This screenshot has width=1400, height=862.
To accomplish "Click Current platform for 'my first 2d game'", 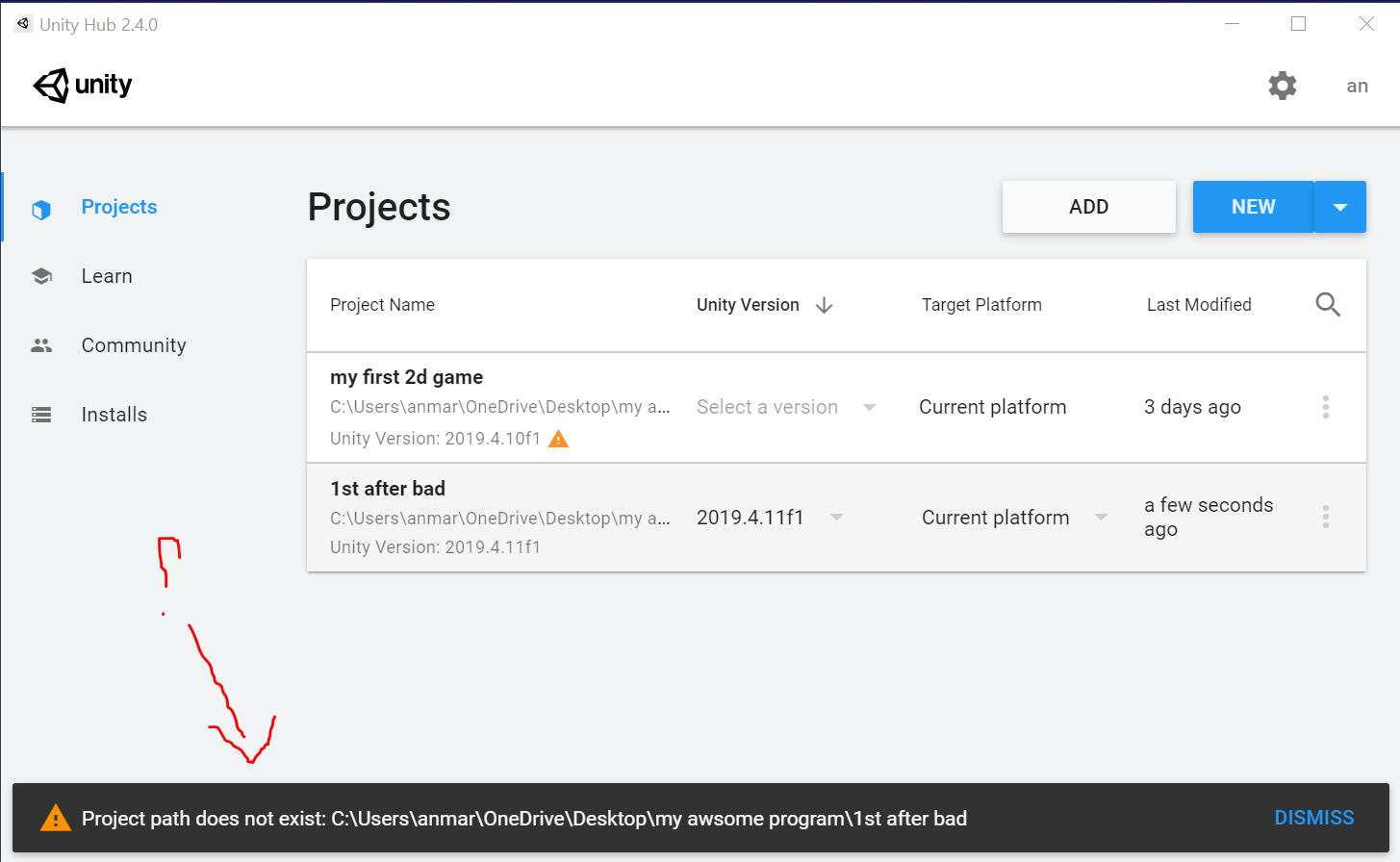I will point(993,407).
